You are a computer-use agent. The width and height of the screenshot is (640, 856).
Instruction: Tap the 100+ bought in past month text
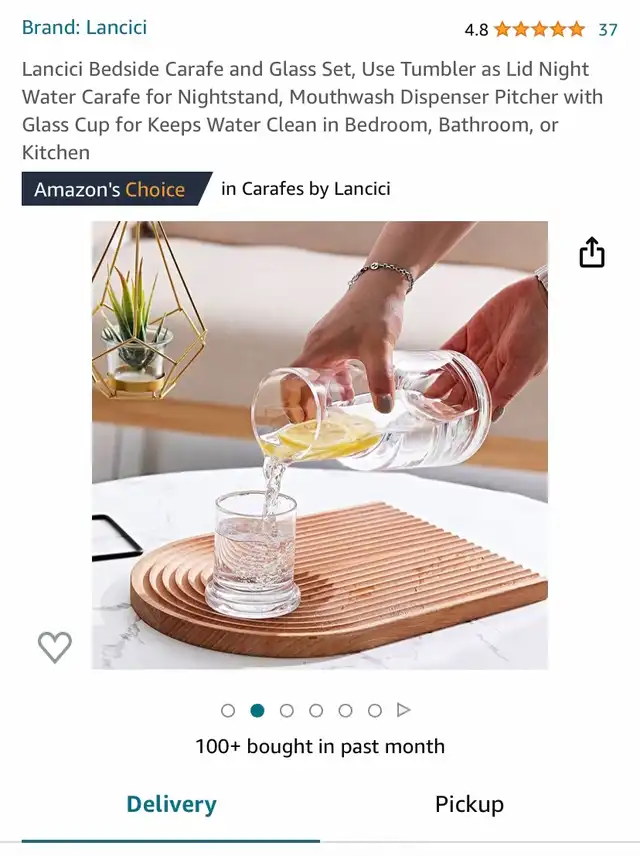tap(320, 746)
